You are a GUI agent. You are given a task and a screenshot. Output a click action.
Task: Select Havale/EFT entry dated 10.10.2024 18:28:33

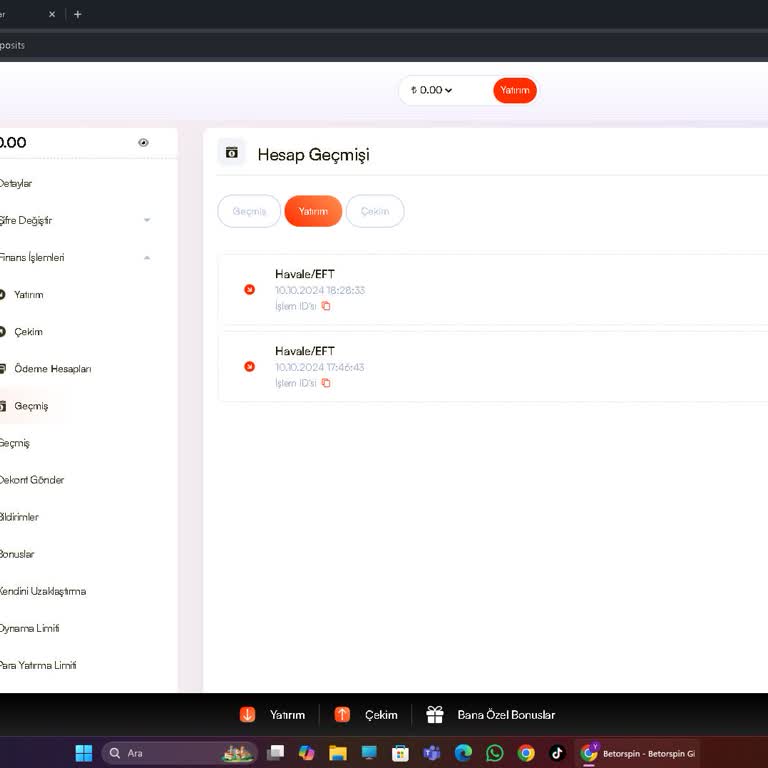point(493,289)
